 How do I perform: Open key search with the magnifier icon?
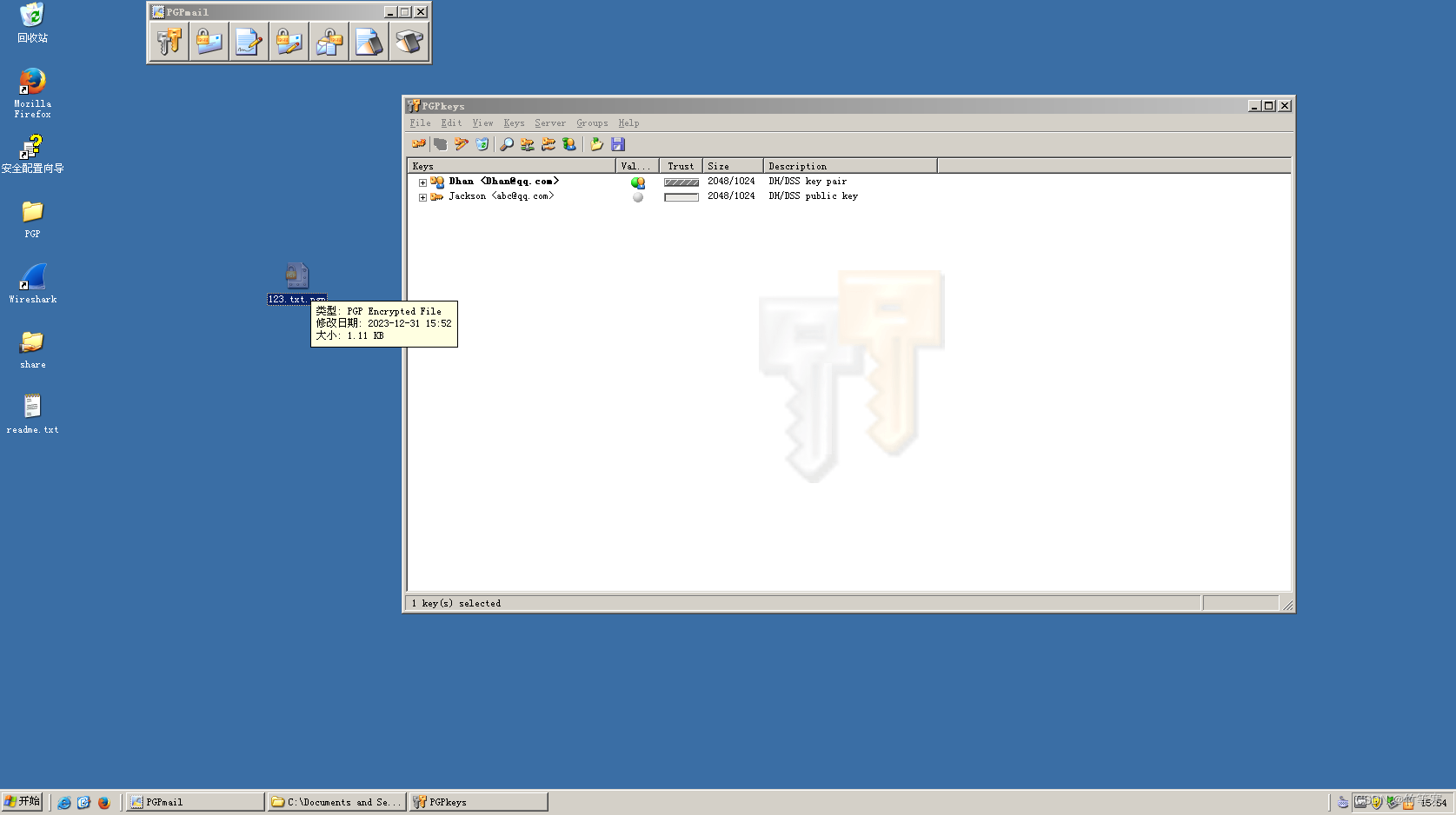point(507,144)
